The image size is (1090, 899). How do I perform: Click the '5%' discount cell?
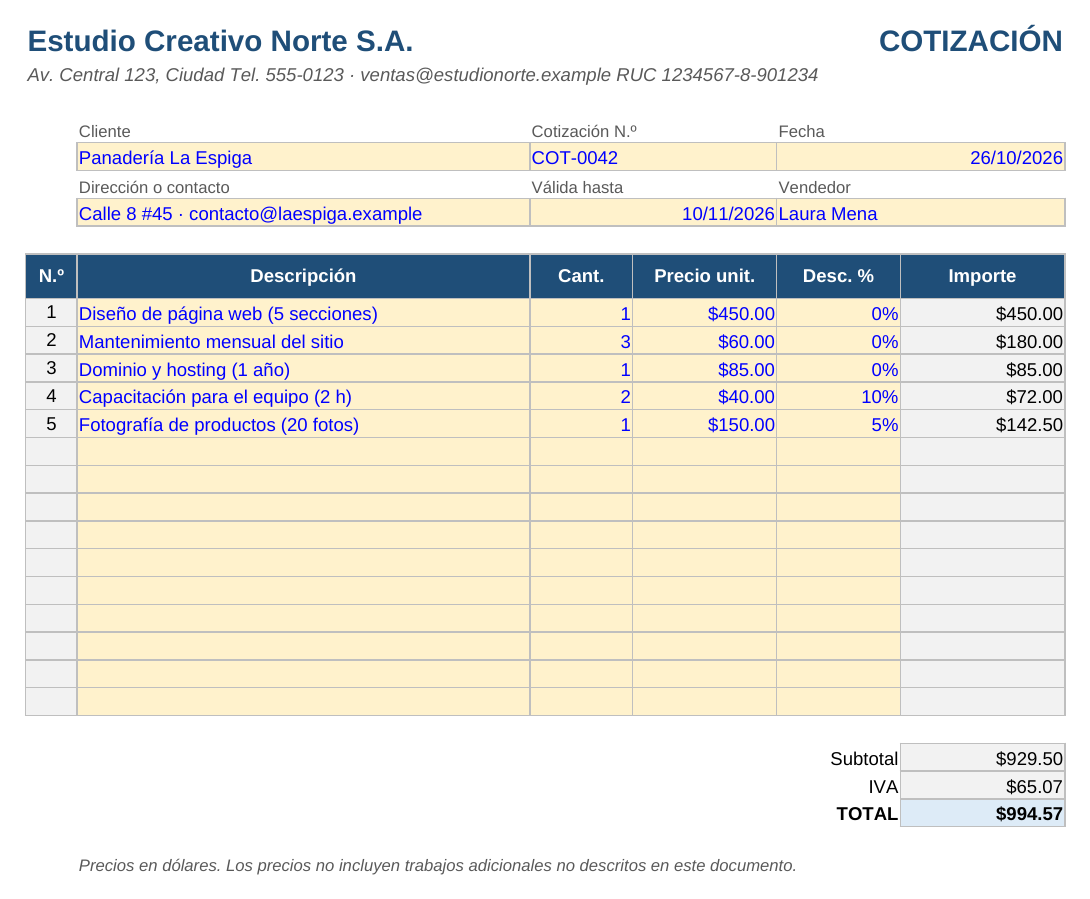838,424
